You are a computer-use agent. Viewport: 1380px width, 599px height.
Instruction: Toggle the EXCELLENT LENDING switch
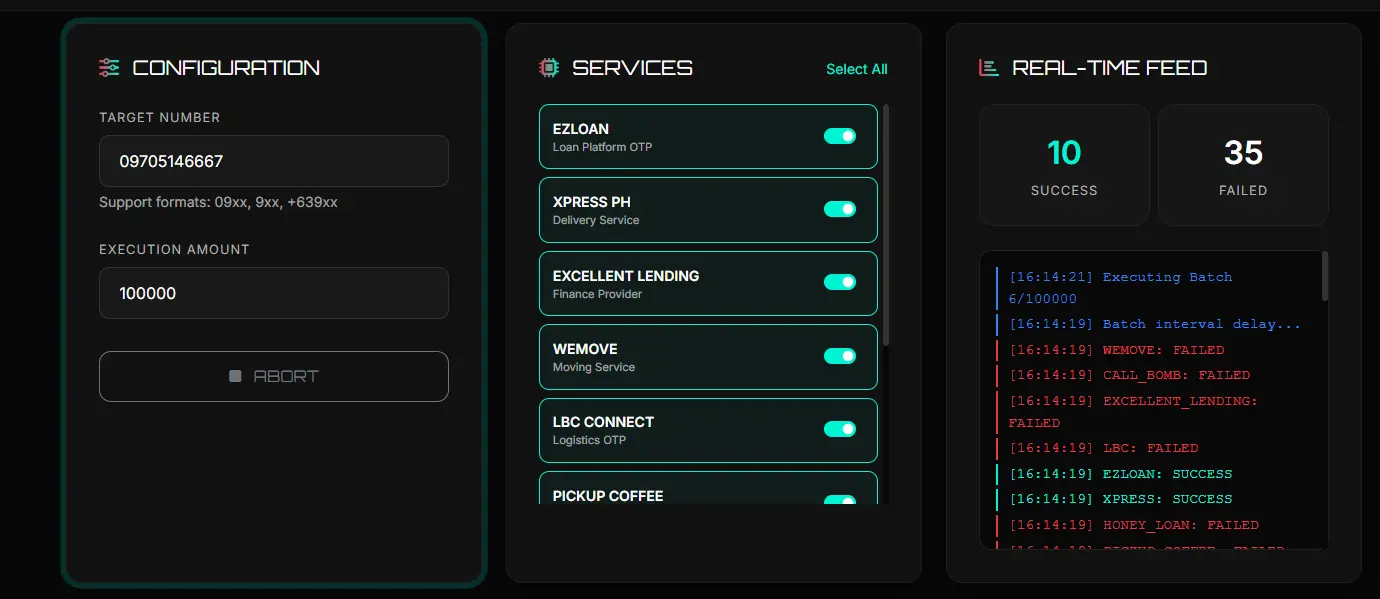(x=840, y=282)
